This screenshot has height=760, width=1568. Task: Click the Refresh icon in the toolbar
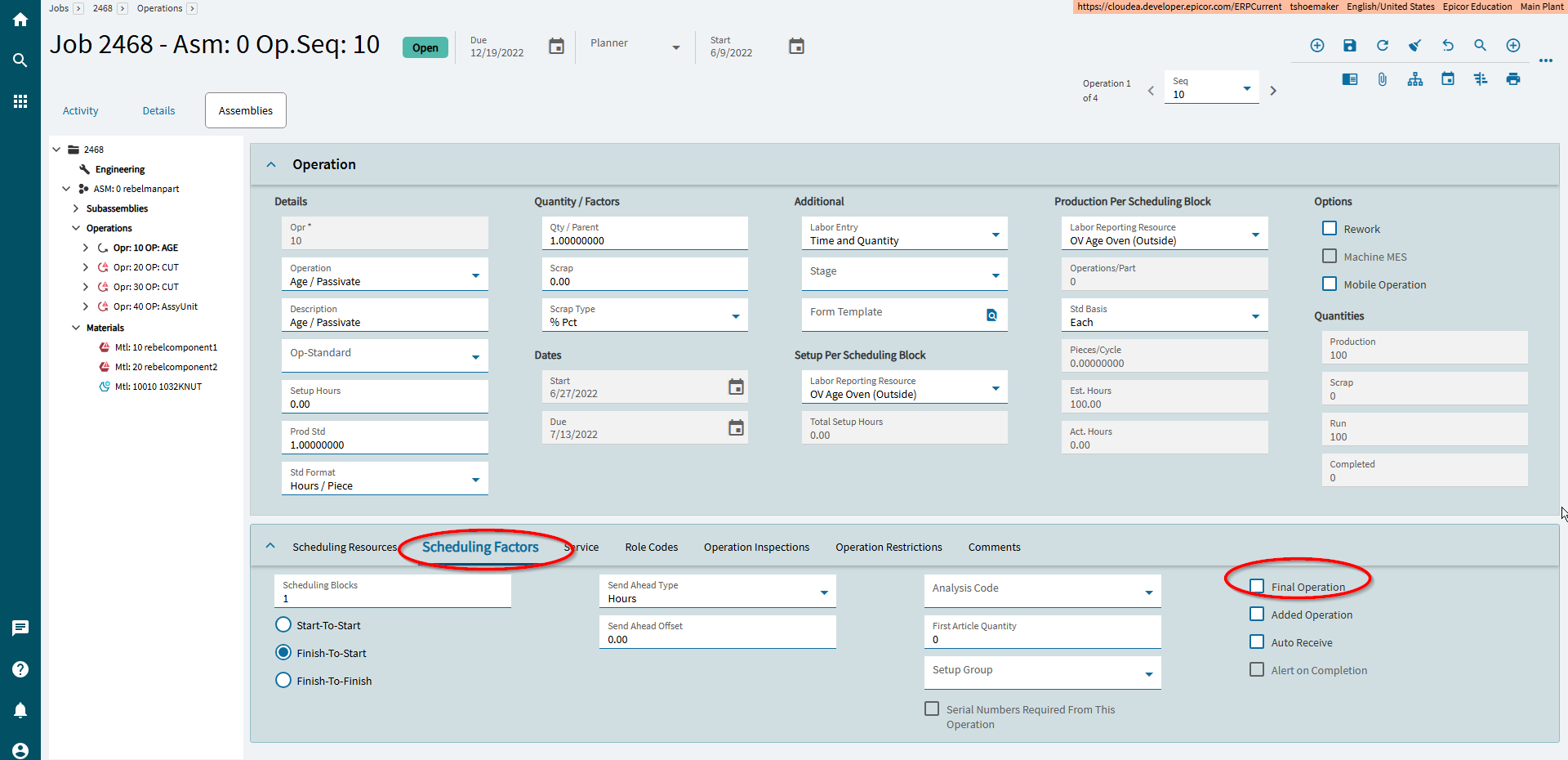1382,46
